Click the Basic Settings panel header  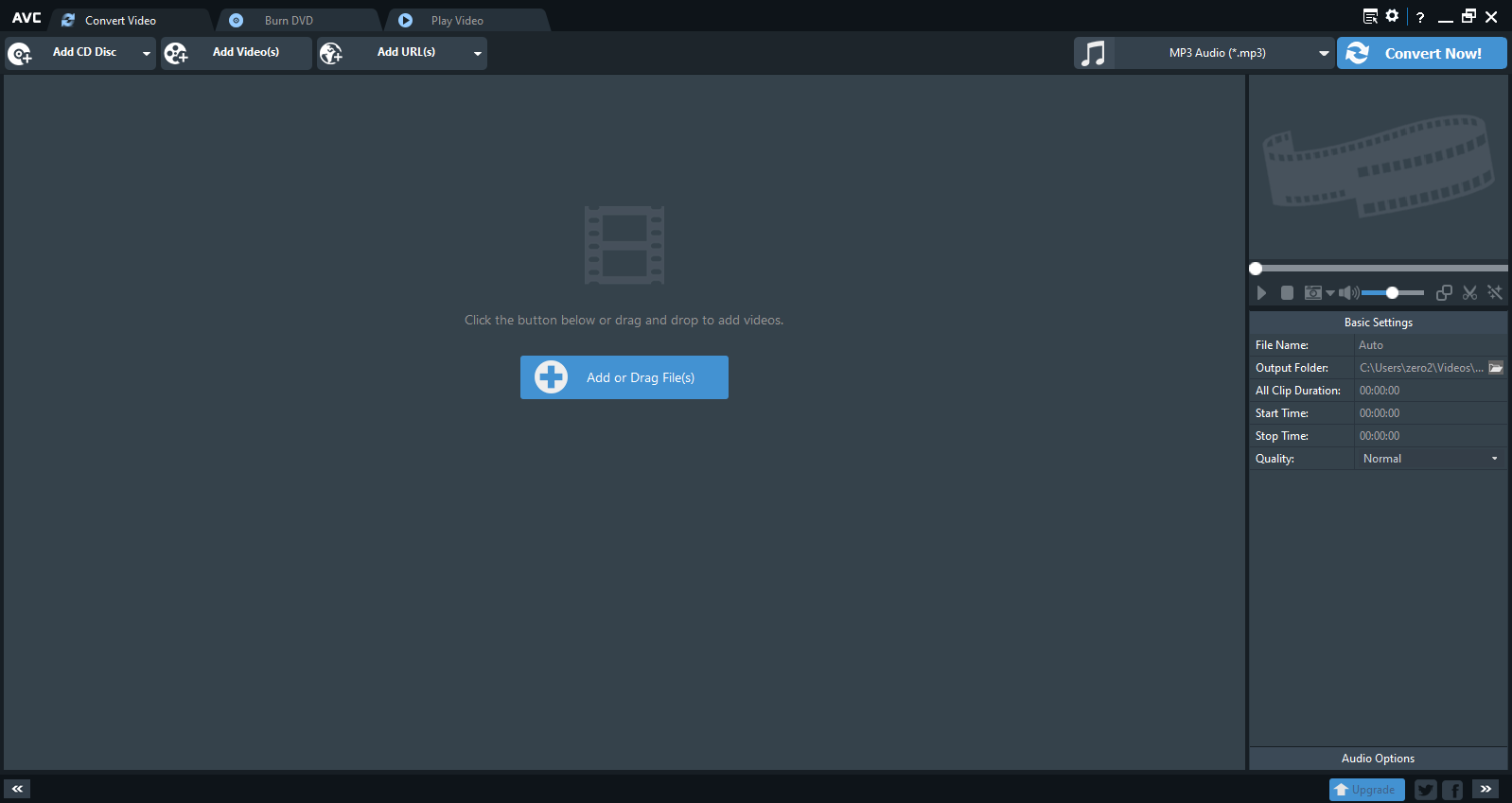(1379, 323)
